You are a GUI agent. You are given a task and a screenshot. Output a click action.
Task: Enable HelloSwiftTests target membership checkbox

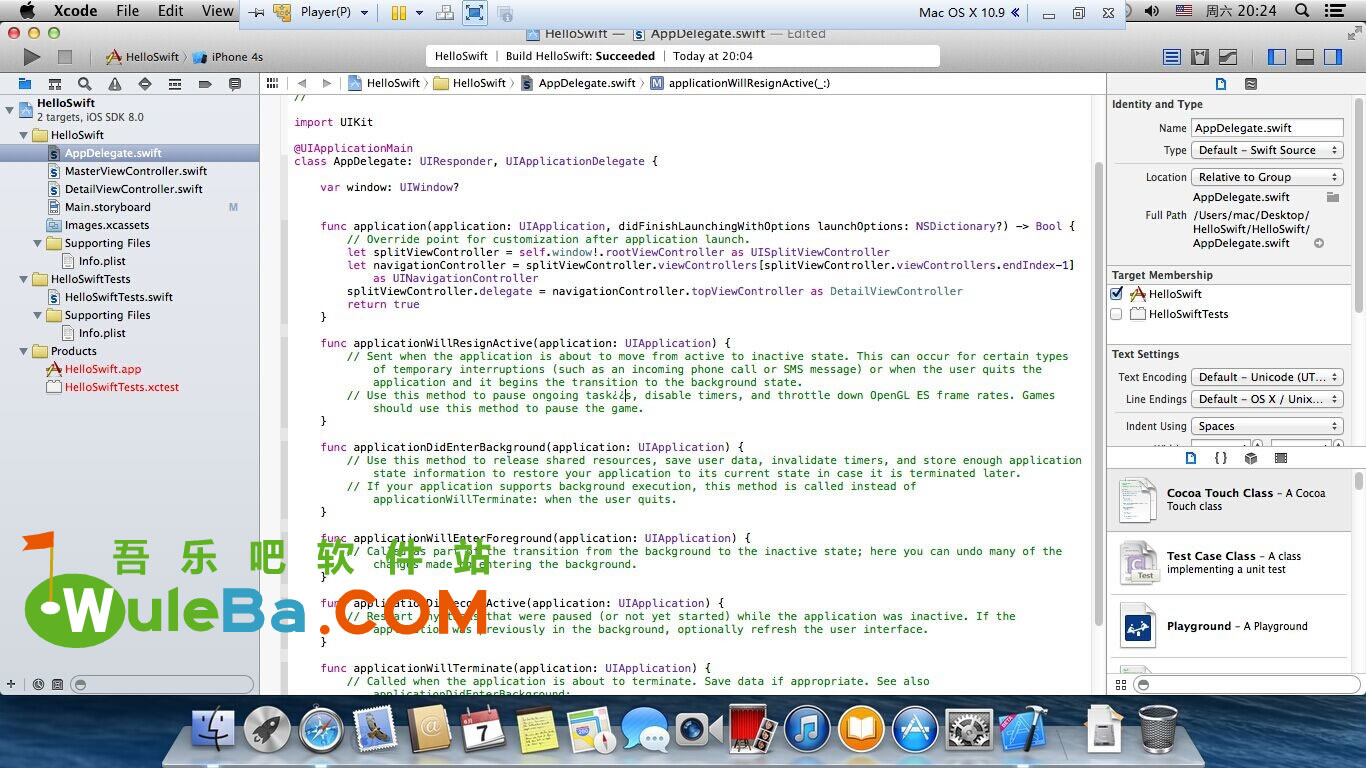[1117, 314]
